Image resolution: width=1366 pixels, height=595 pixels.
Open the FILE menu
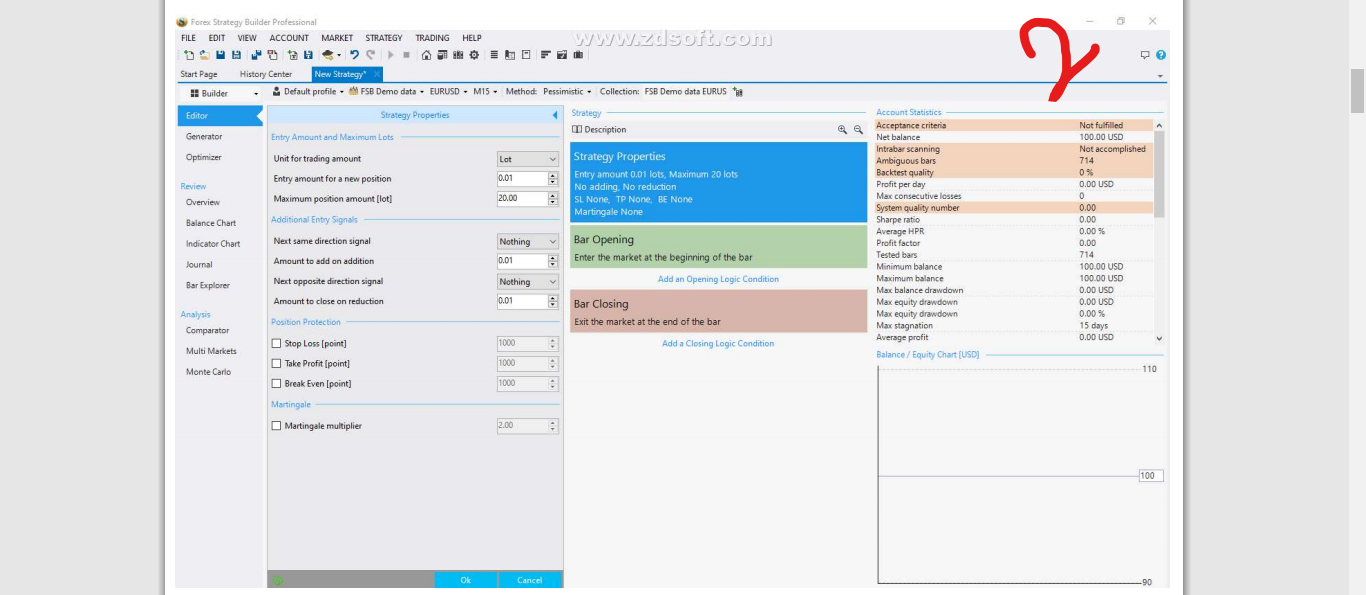[188, 38]
